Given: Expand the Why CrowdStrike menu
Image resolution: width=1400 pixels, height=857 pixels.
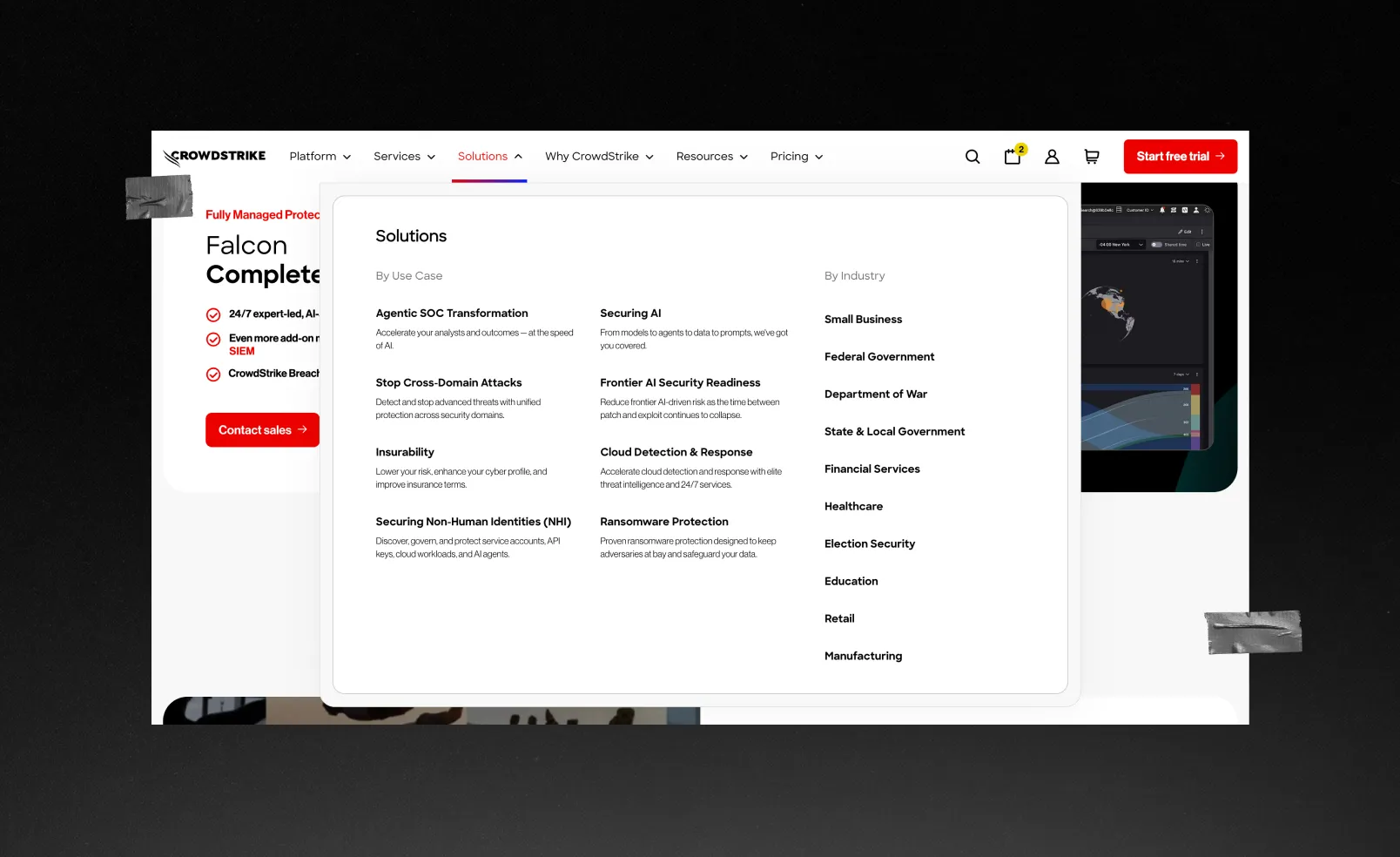Looking at the screenshot, I should point(599,157).
